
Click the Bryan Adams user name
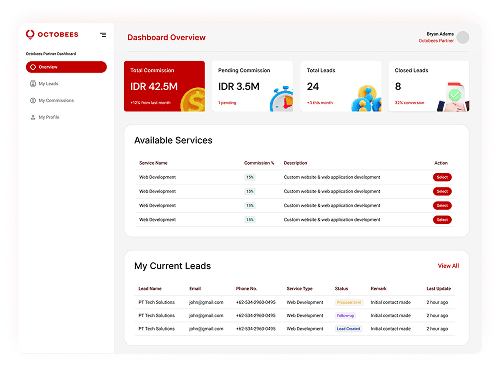[x=440, y=34]
